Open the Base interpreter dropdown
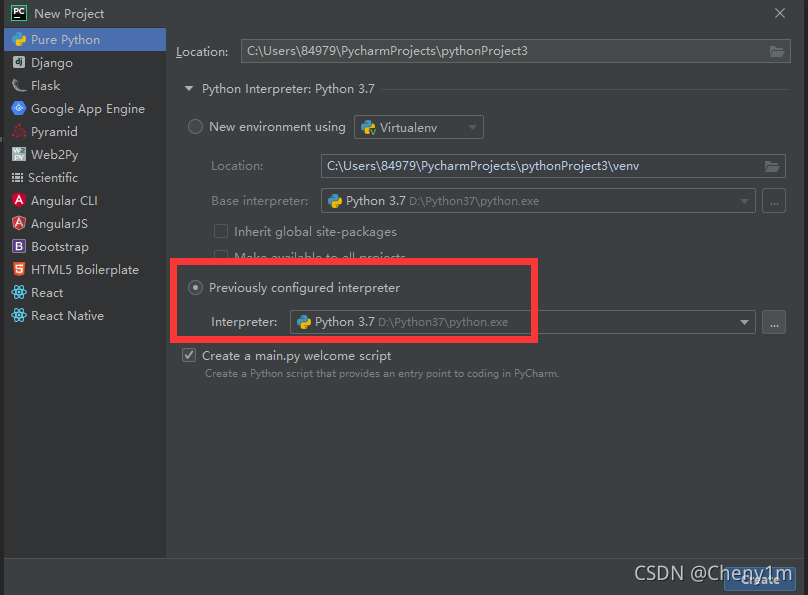 click(x=538, y=201)
